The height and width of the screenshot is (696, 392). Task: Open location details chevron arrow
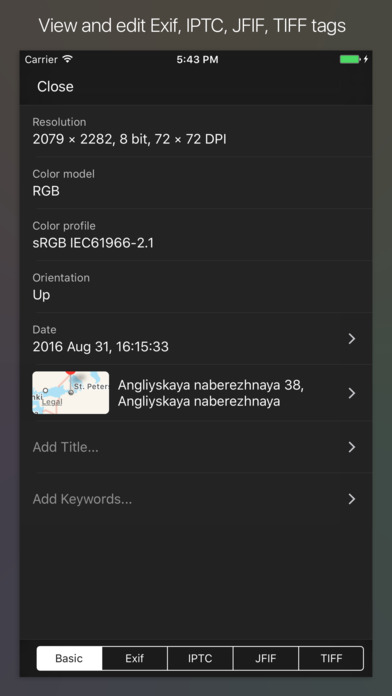(352, 393)
